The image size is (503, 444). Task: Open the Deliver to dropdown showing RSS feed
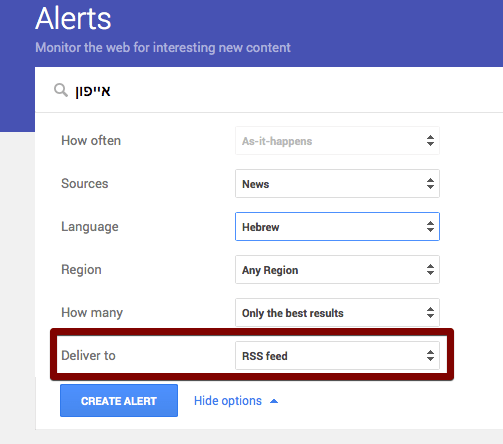[337, 356]
